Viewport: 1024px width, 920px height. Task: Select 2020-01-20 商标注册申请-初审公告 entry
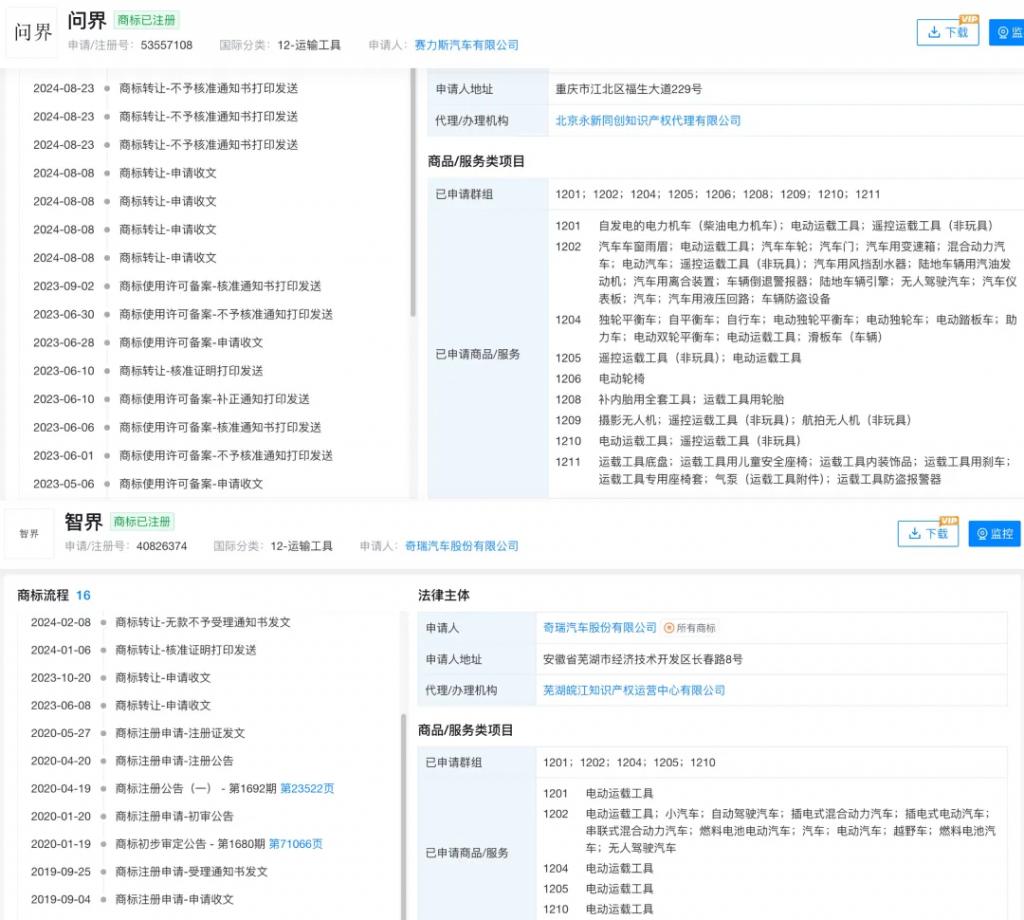tap(132, 816)
